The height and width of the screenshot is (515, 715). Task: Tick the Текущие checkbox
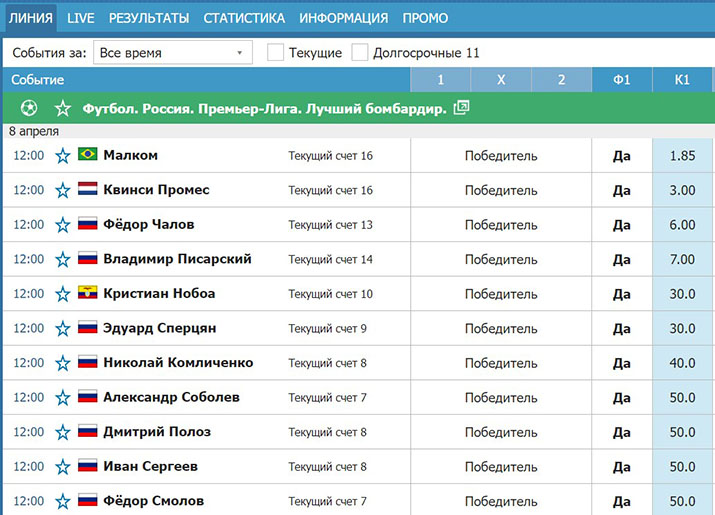pyautogui.click(x=275, y=52)
